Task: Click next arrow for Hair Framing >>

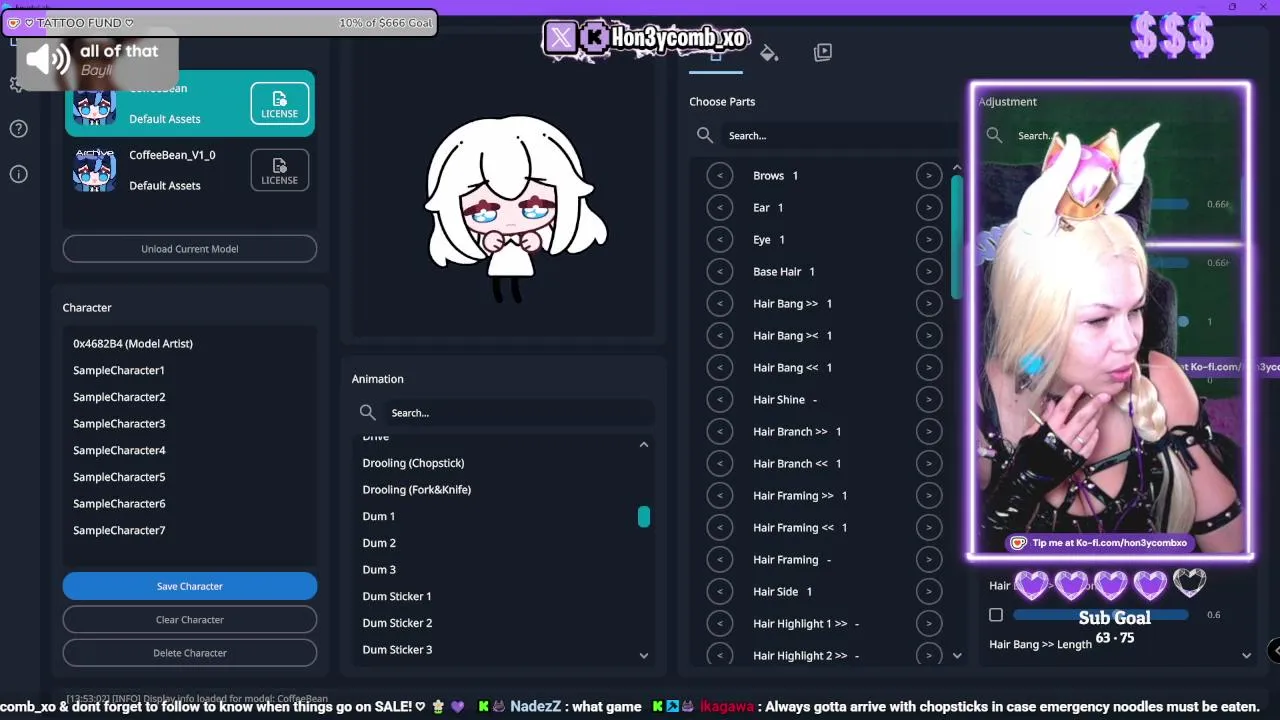Action: tap(929, 496)
